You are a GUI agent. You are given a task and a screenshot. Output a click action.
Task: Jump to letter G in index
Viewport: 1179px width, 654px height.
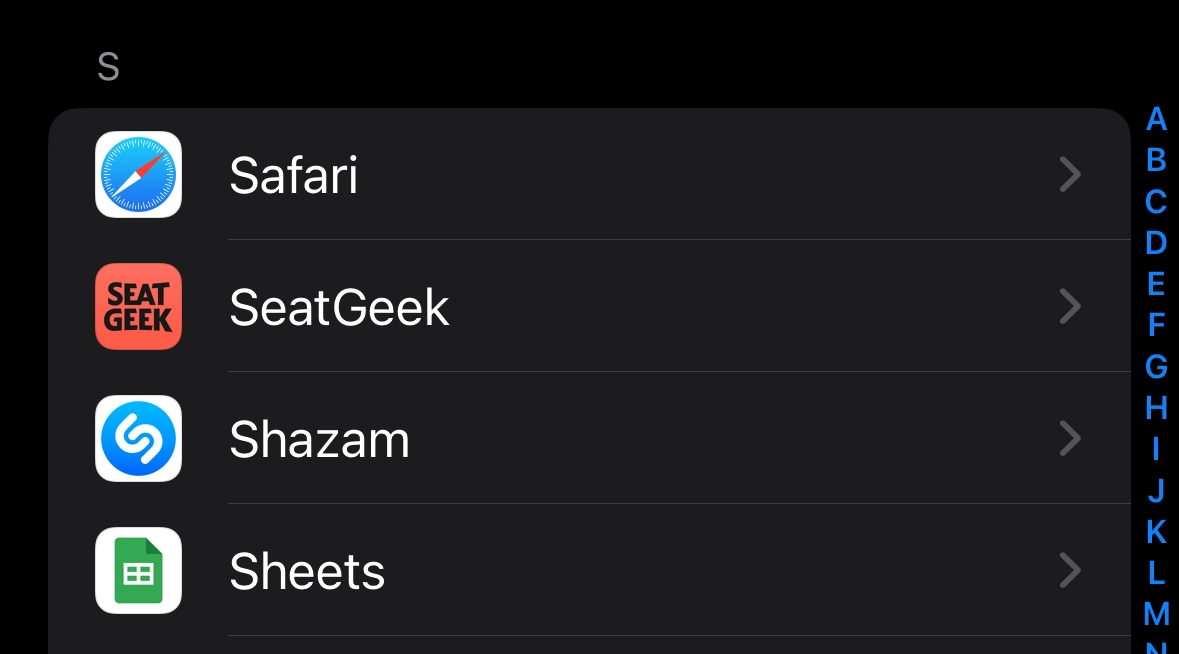point(1156,367)
